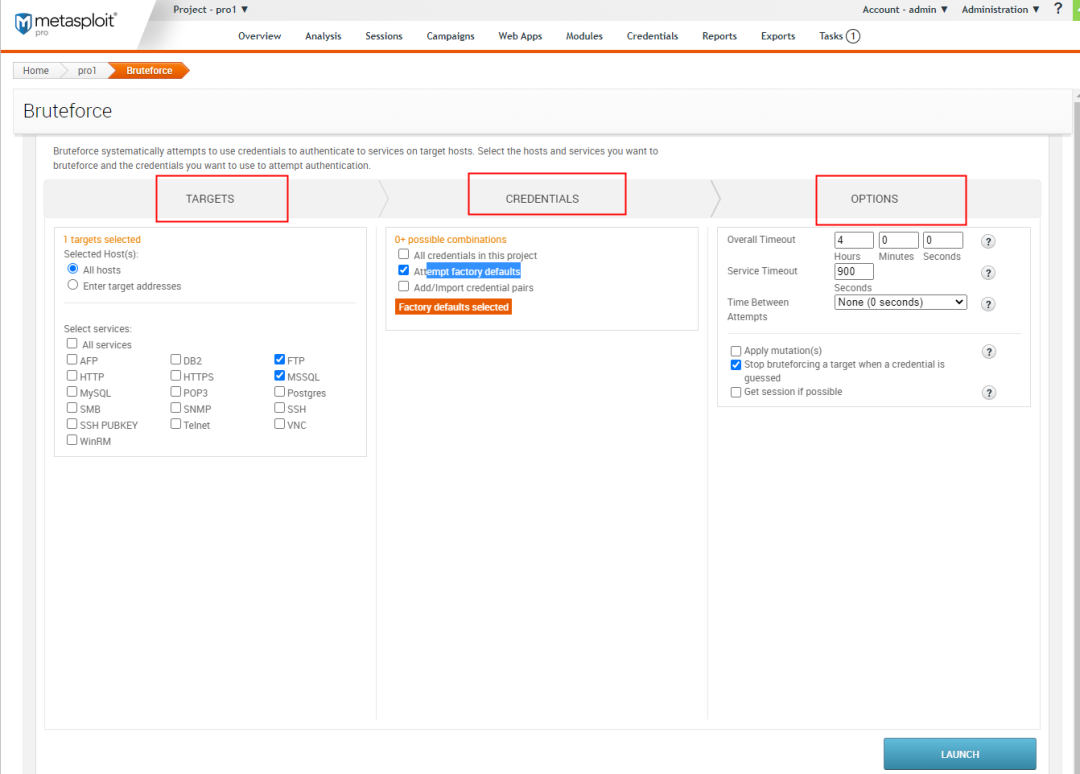Open the Project - pro1 dropdown

click(x=211, y=10)
